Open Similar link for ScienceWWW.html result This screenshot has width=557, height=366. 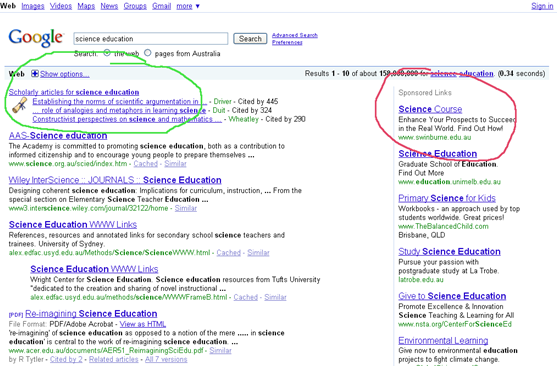[258, 252]
